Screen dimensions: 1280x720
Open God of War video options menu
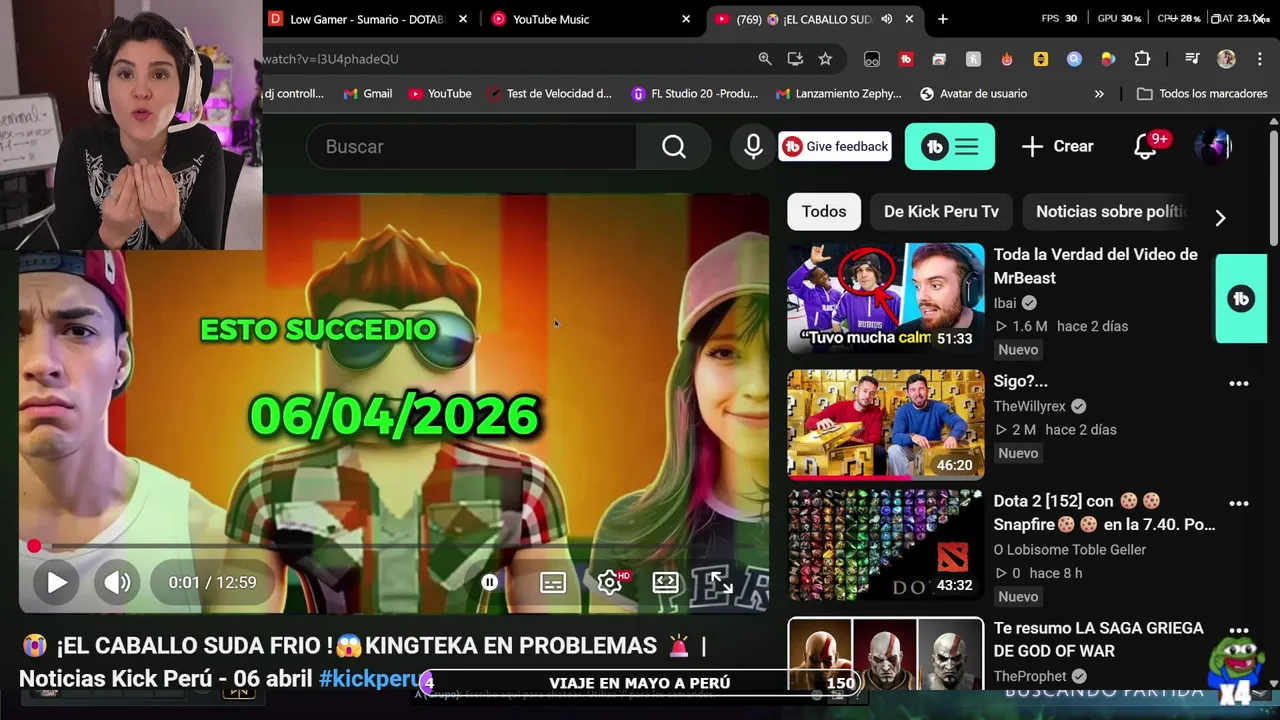[1239, 631]
